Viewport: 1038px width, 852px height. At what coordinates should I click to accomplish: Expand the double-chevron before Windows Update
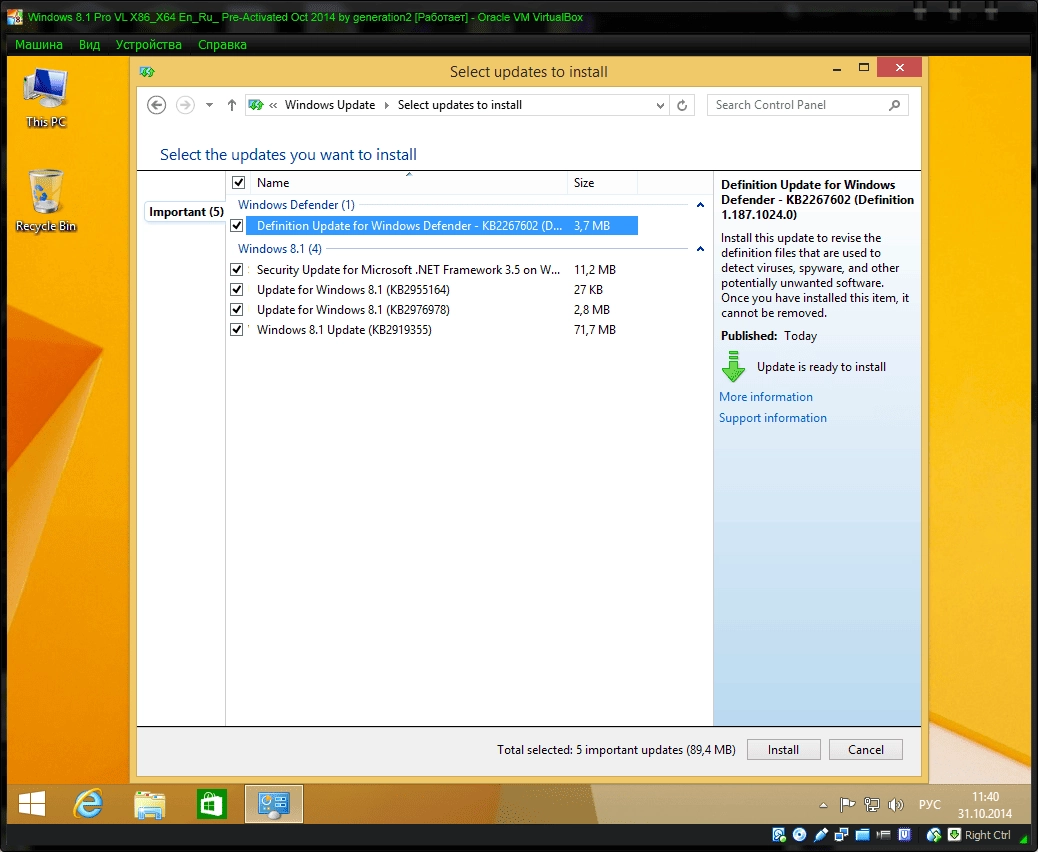pos(273,105)
